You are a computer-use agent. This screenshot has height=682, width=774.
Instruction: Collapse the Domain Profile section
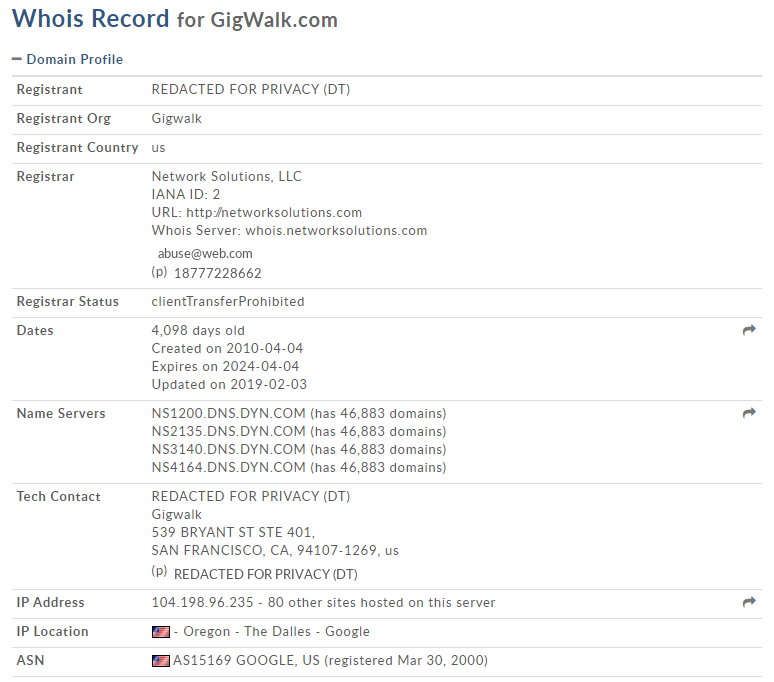click(x=68, y=59)
